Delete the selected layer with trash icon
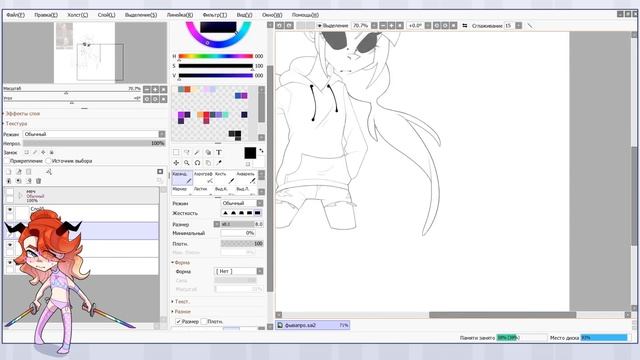This screenshot has width=640, height=360. point(38,181)
